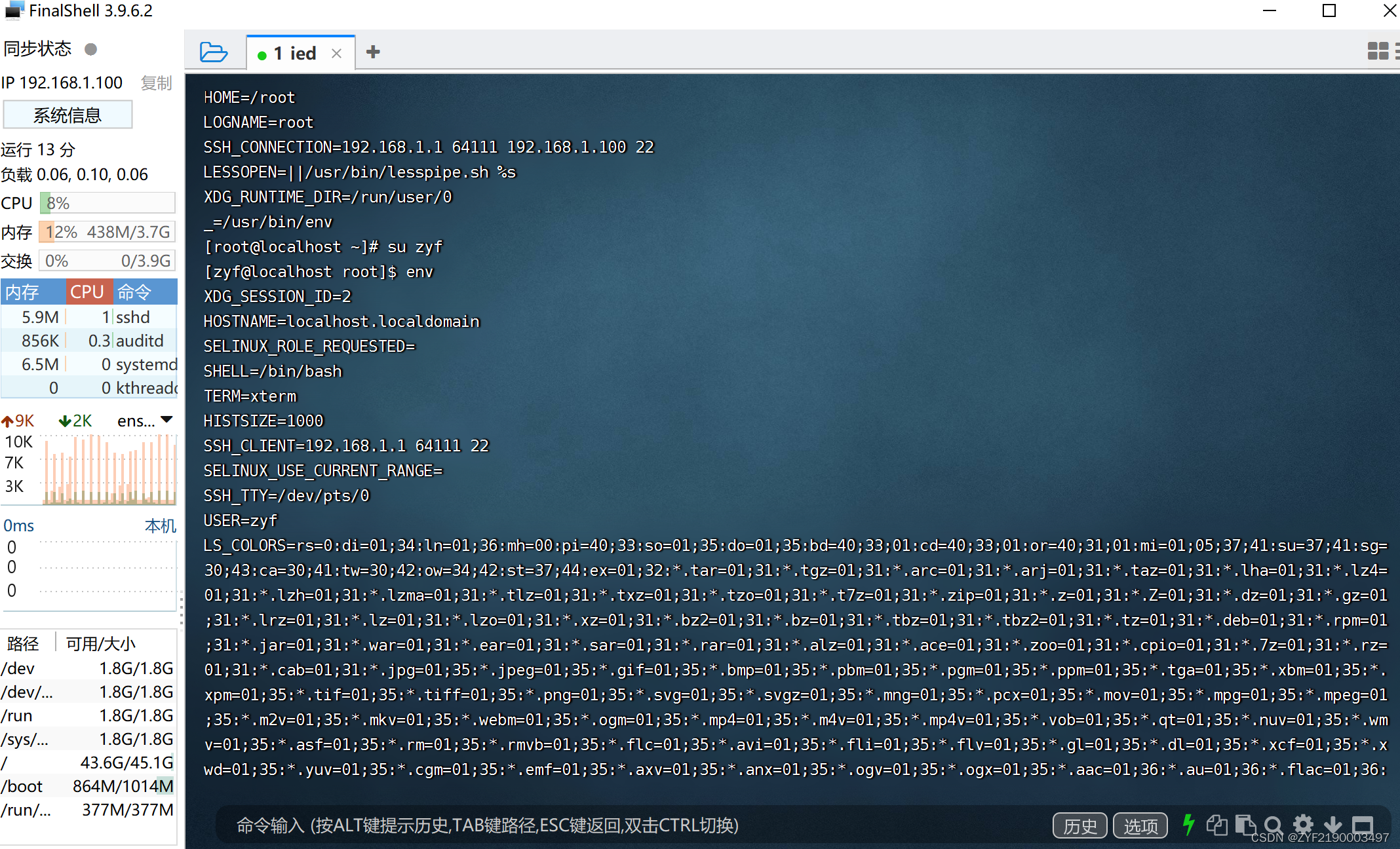
Task: Open the grid layout view icon
Action: [1378, 51]
